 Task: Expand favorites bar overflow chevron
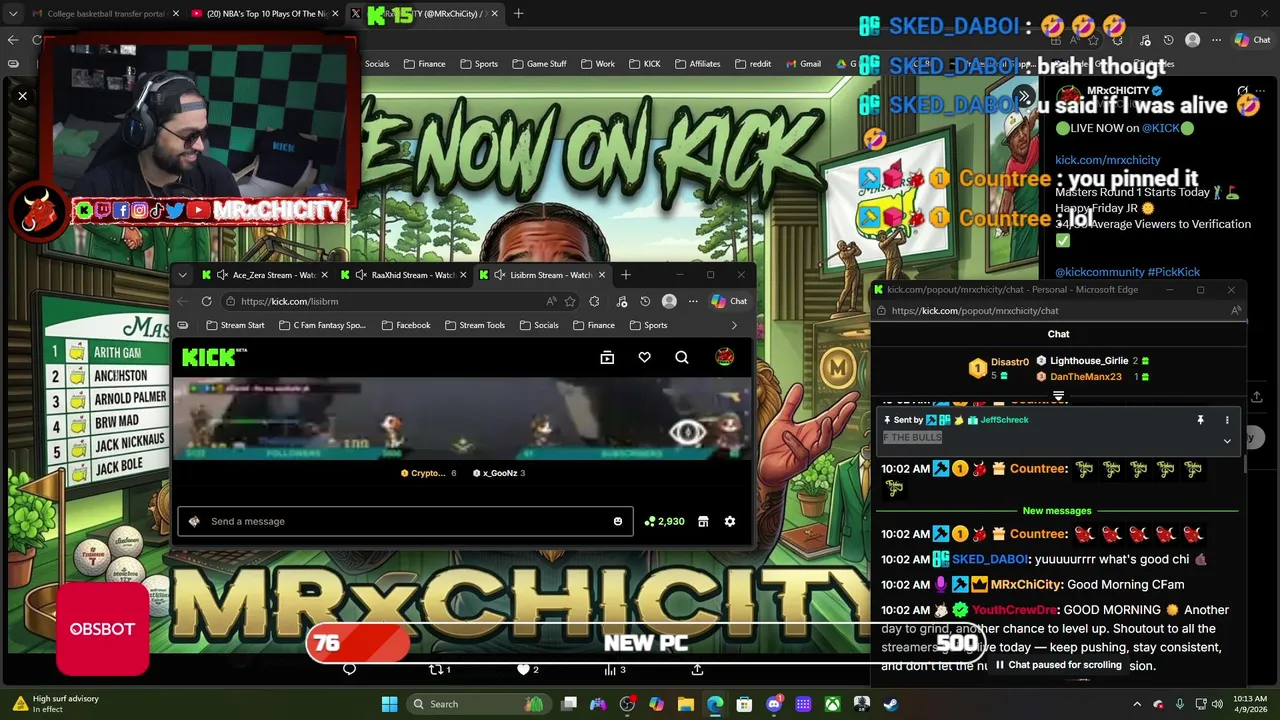click(x=734, y=325)
